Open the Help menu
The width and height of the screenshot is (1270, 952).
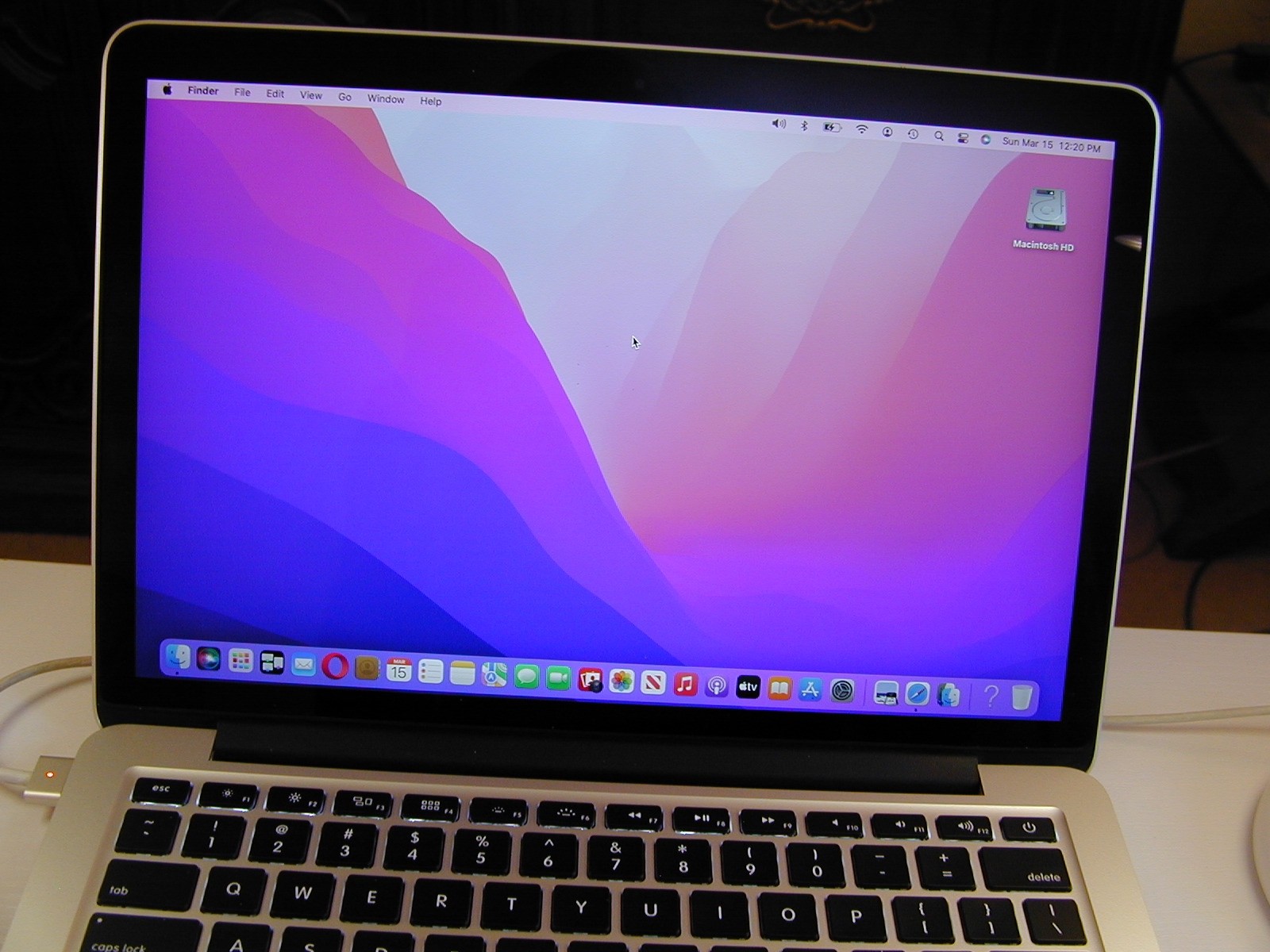431,101
